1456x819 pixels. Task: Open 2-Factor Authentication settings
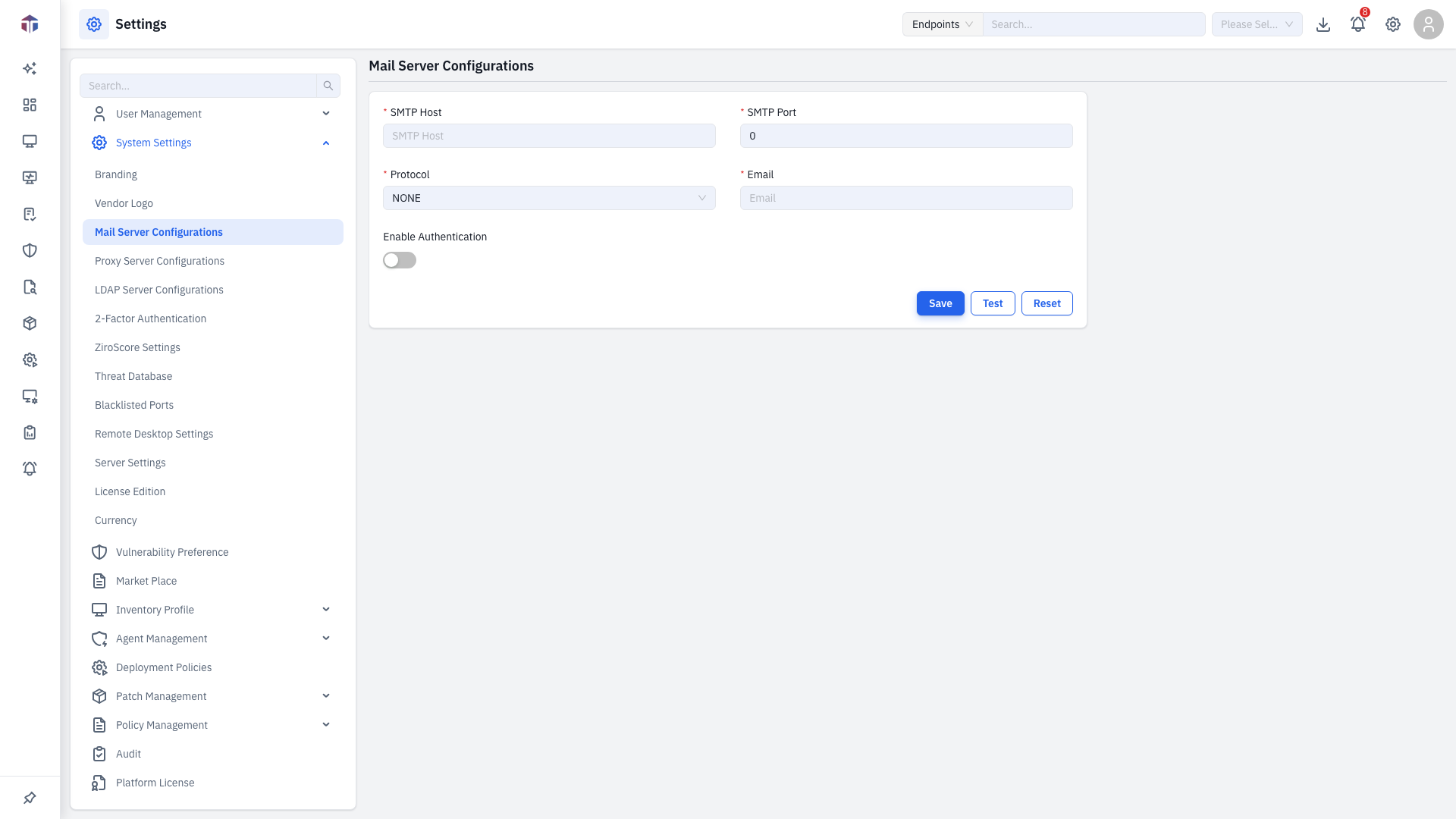(x=213, y=318)
